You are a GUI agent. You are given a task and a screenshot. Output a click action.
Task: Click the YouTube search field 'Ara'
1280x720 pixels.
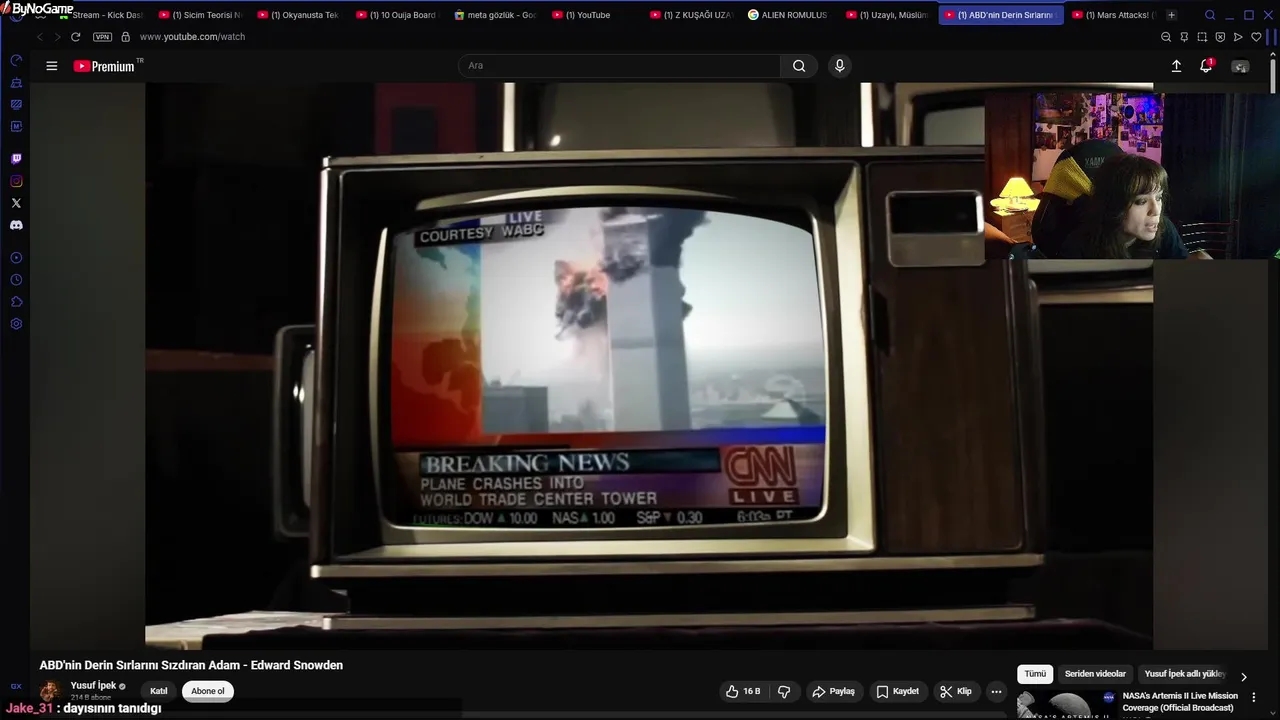tap(619, 66)
